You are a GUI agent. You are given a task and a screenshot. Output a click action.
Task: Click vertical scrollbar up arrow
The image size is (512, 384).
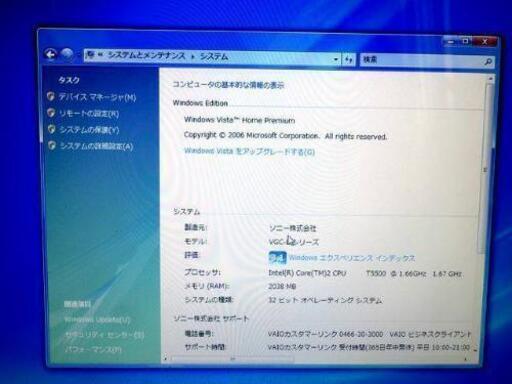coord(490,79)
